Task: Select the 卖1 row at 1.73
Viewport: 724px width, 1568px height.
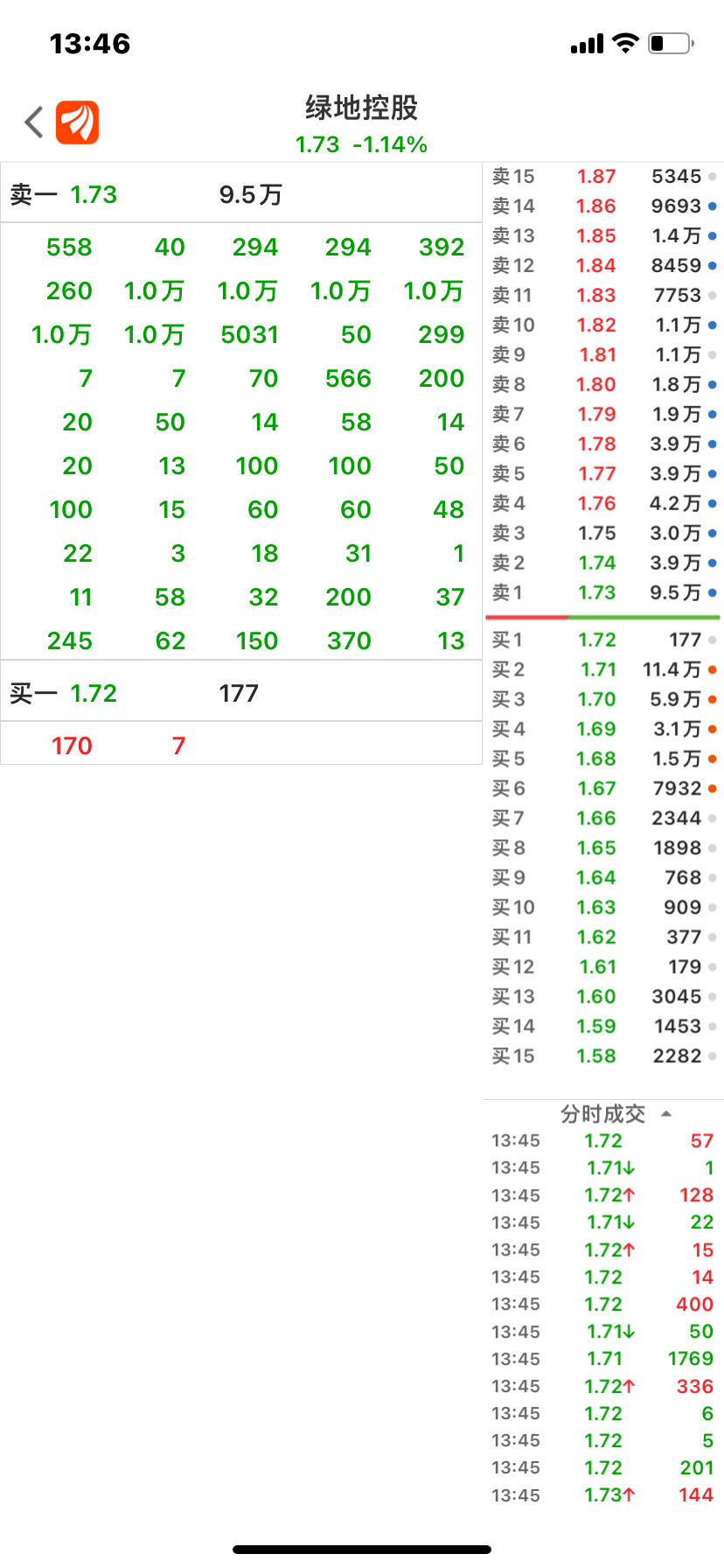Action: coord(603,593)
